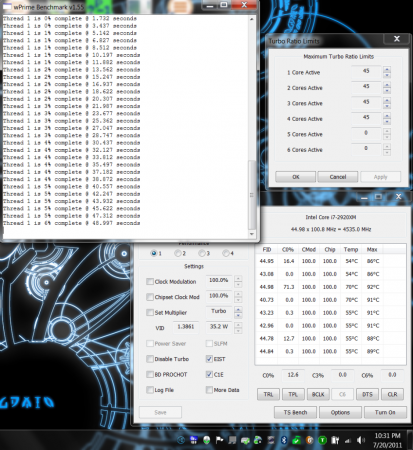Click the Bluetooth icon in system tray
Image resolution: width=413 pixels, height=450 pixels.
pyautogui.click(x=284, y=440)
